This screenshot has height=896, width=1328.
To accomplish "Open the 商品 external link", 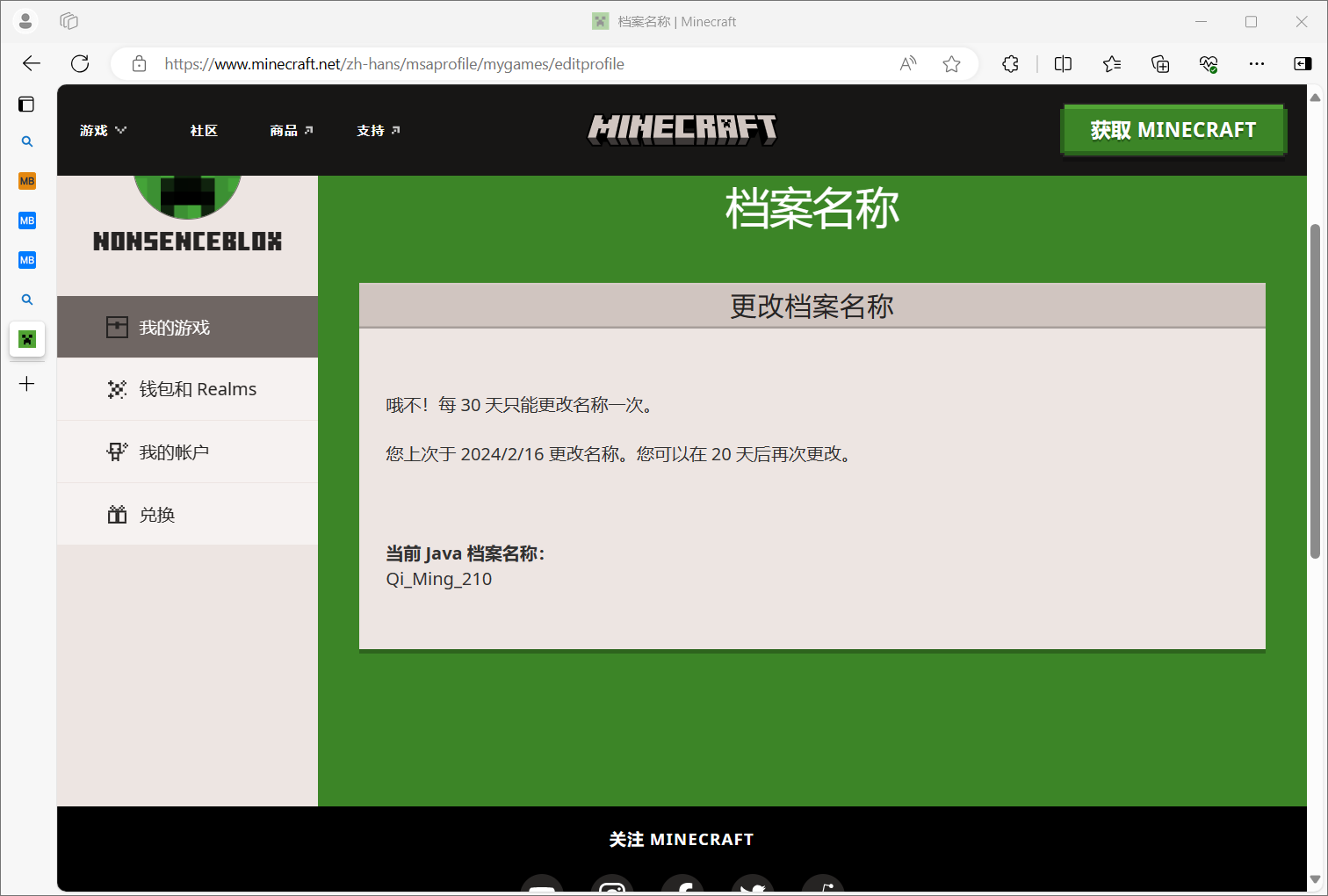I will tap(292, 130).
